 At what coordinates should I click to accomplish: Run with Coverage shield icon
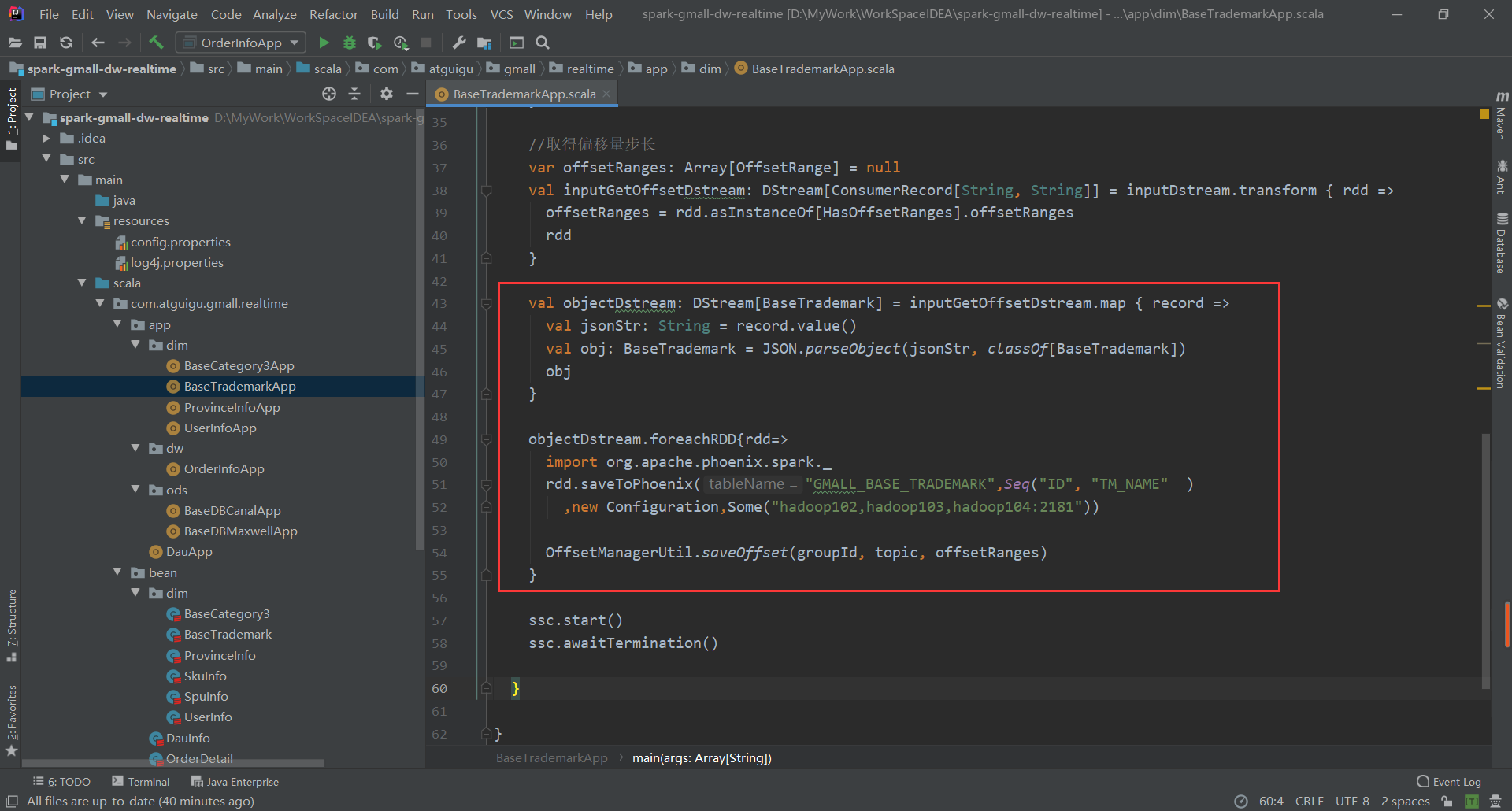click(x=375, y=43)
